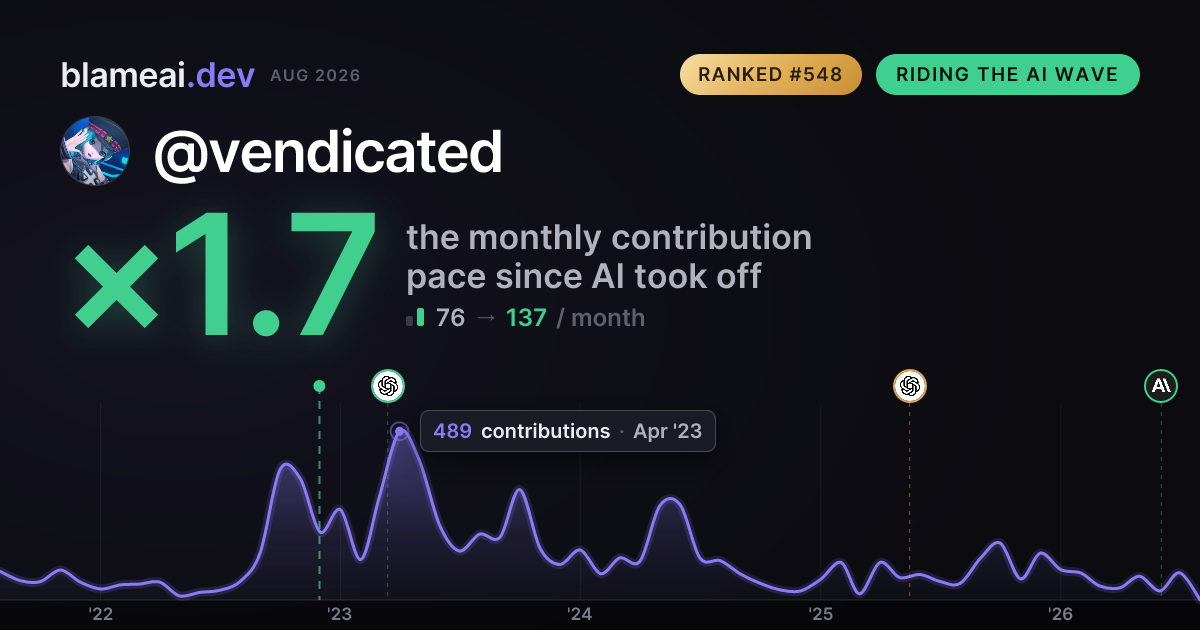Click the RIDING THE AI WAVE badge
The width and height of the screenshot is (1200, 630).
(x=1008, y=75)
